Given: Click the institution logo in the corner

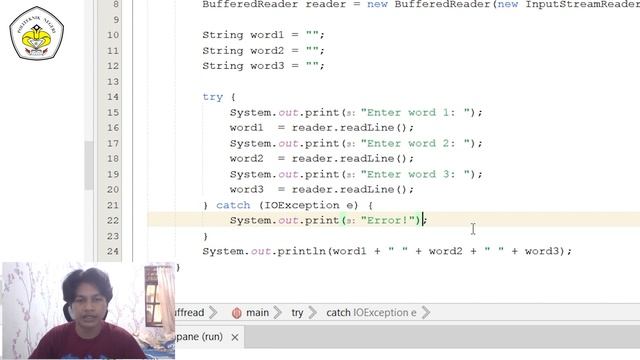Looking at the screenshot, I should click(x=36, y=33).
